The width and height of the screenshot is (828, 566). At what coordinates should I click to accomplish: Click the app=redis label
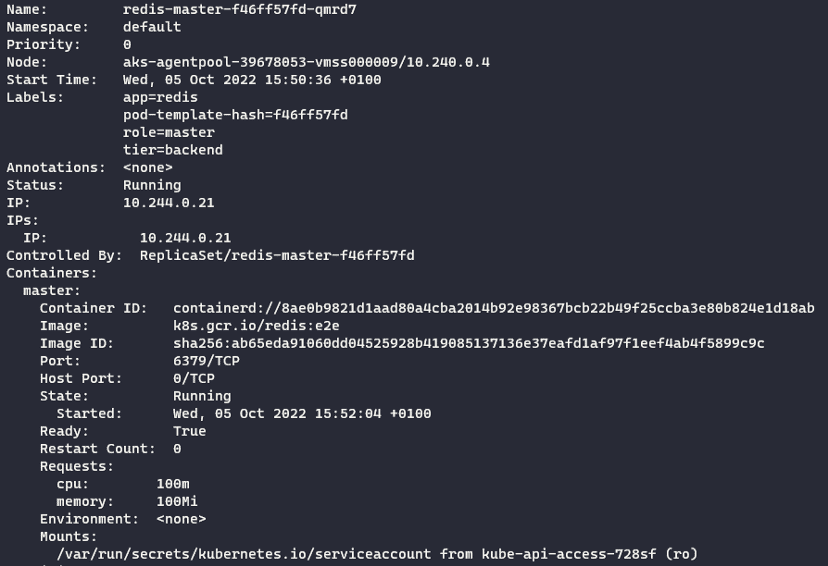(160, 97)
